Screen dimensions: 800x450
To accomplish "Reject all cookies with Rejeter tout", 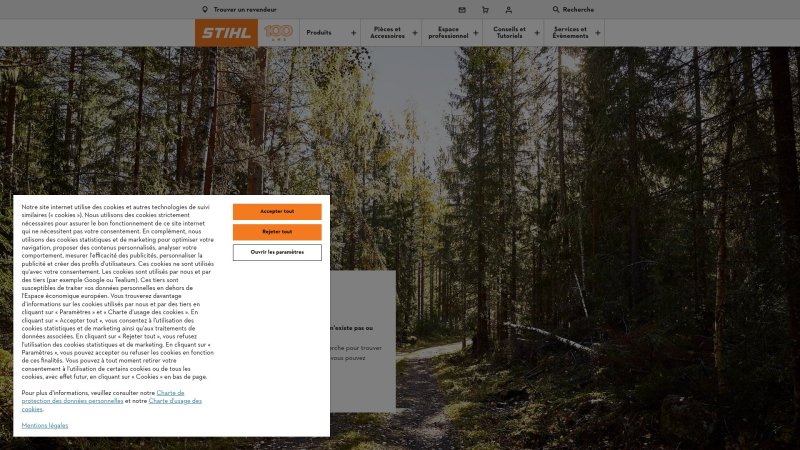I will 277,232.
